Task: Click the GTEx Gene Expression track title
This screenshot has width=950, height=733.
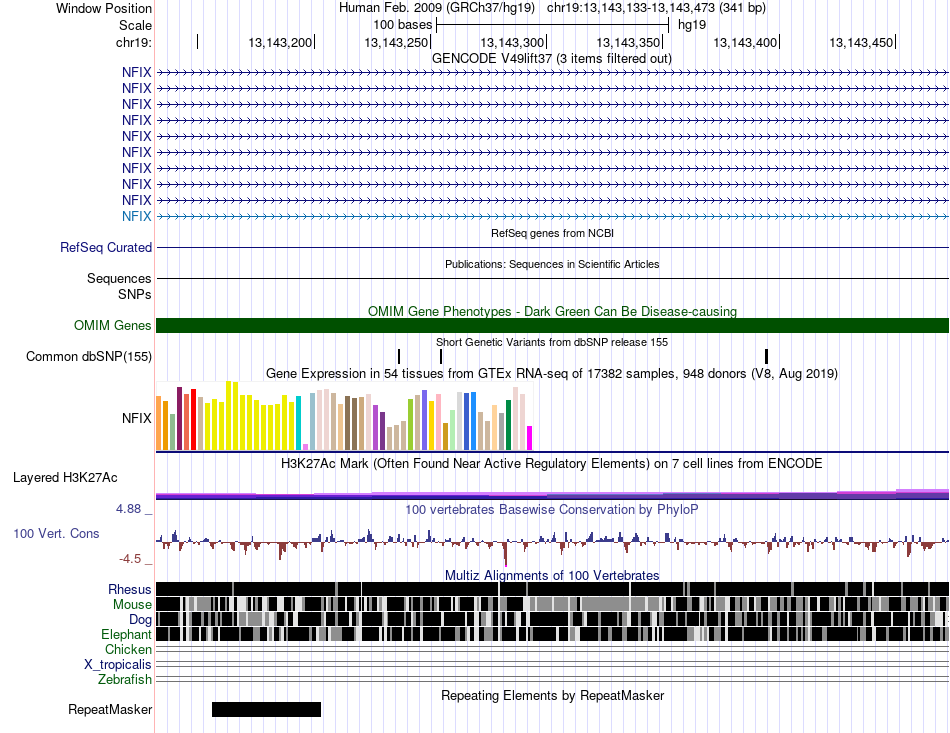Action: [552, 374]
